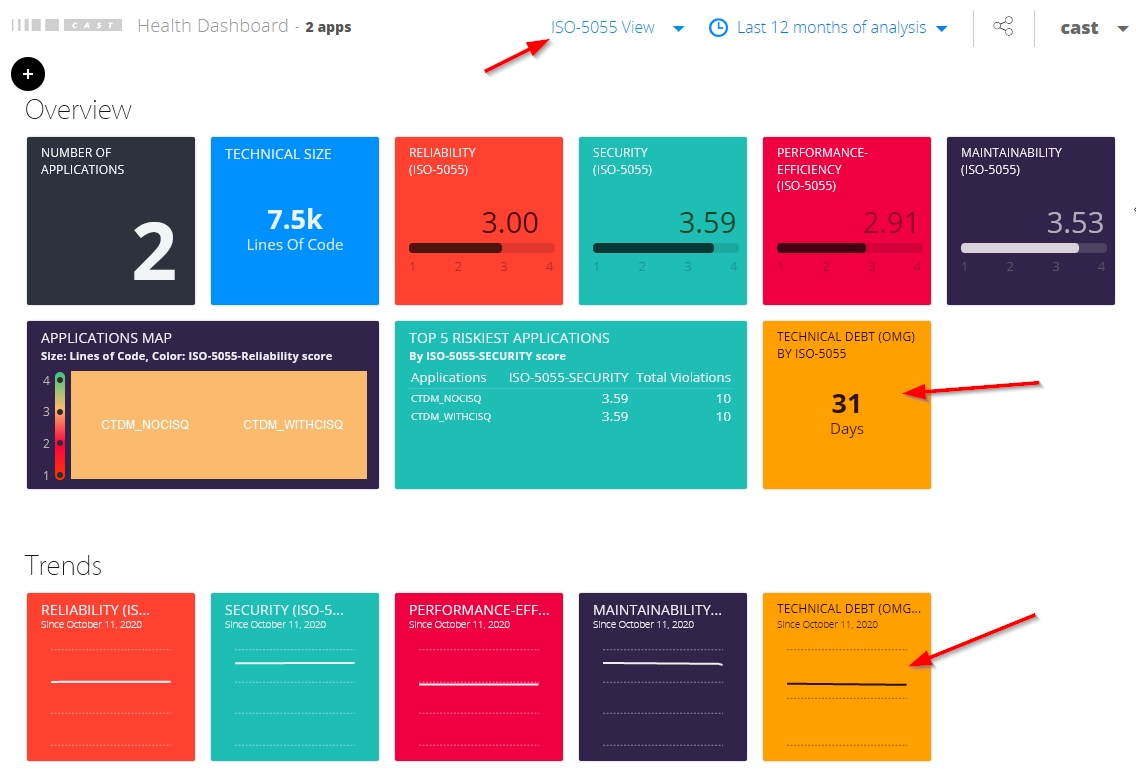Click the clock icon beside analysis period
Viewport: 1136px width, 781px height.
[x=718, y=28]
